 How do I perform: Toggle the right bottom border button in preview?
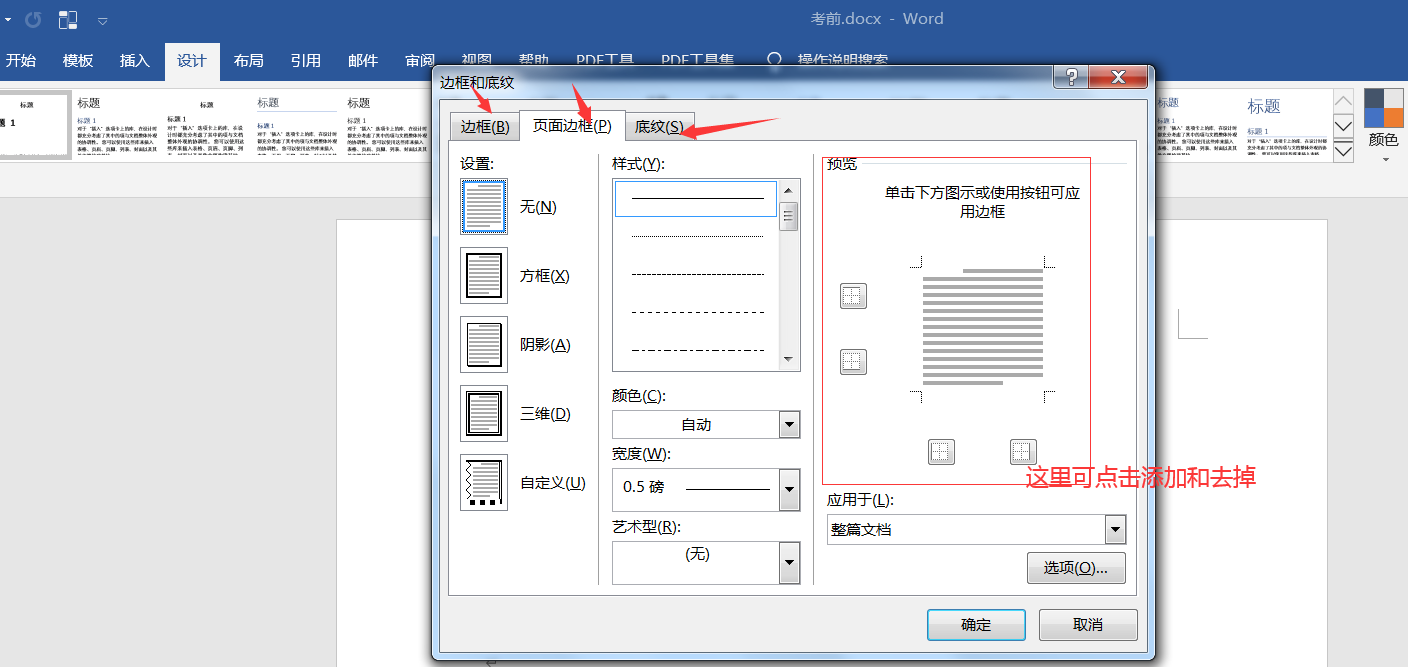tap(1021, 451)
